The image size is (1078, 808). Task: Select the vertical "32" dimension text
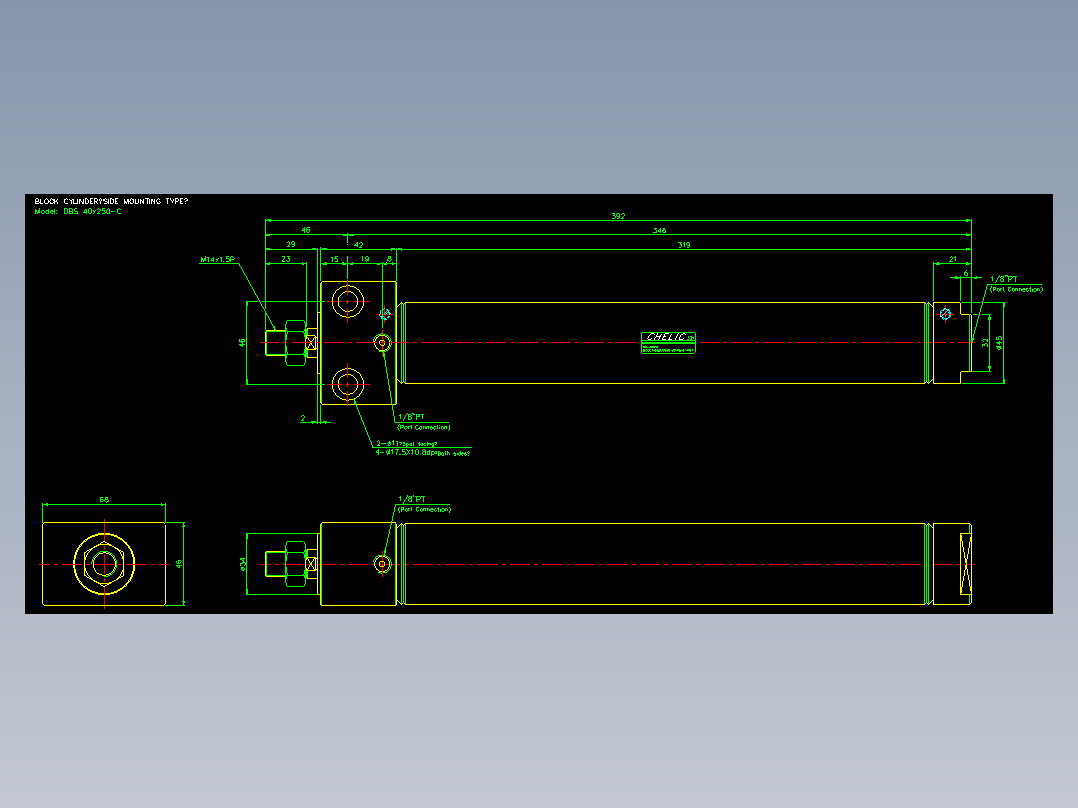[x=985, y=342]
